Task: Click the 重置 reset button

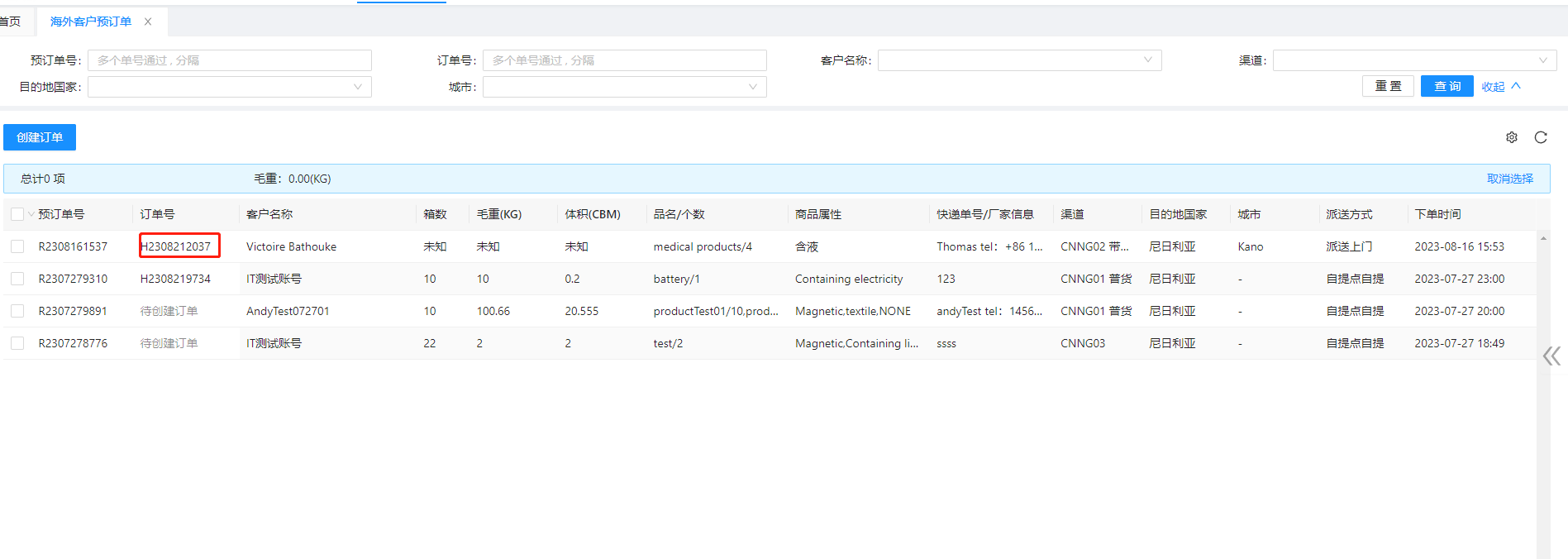Action: (x=1388, y=86)
